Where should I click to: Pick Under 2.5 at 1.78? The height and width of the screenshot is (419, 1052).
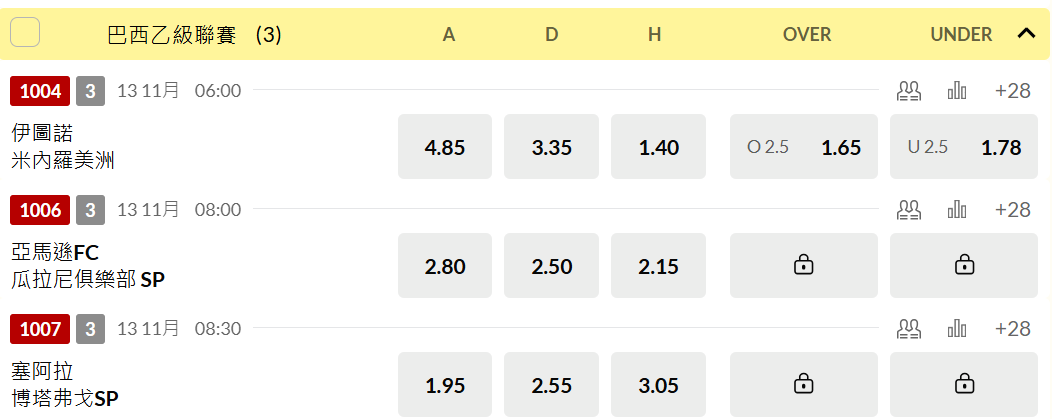click(x=963, y=146)
